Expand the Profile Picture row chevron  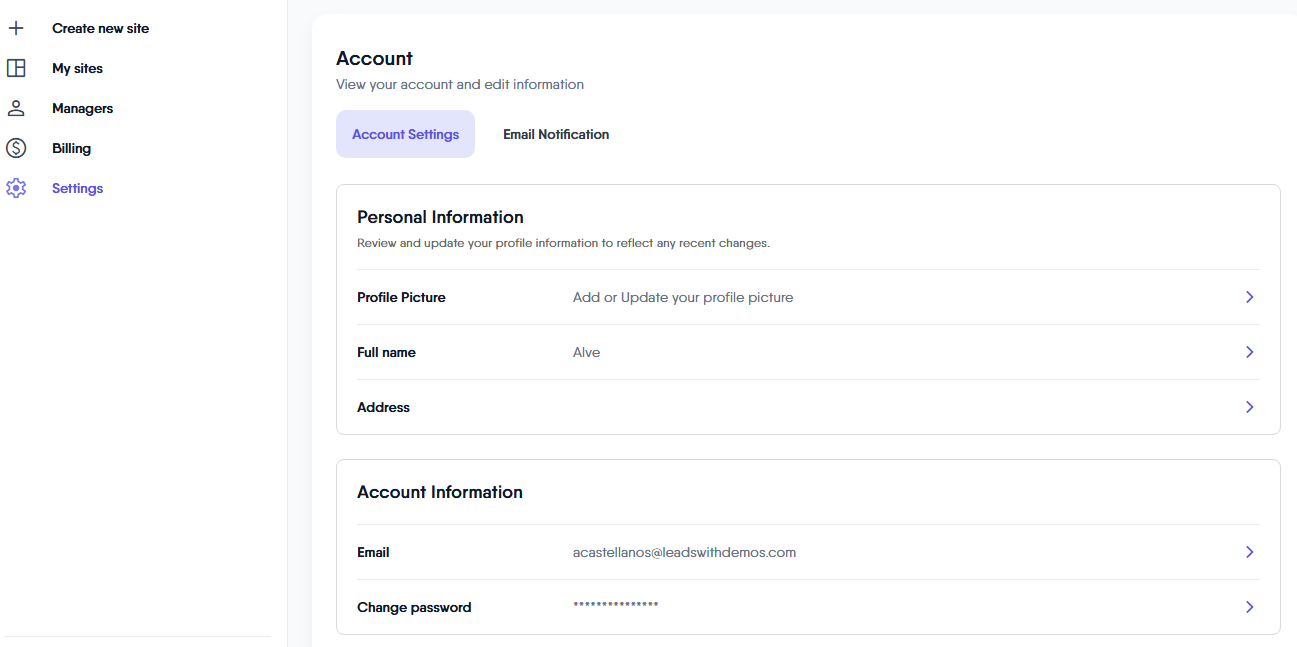pyautogui.click(x=1250, y=297)
